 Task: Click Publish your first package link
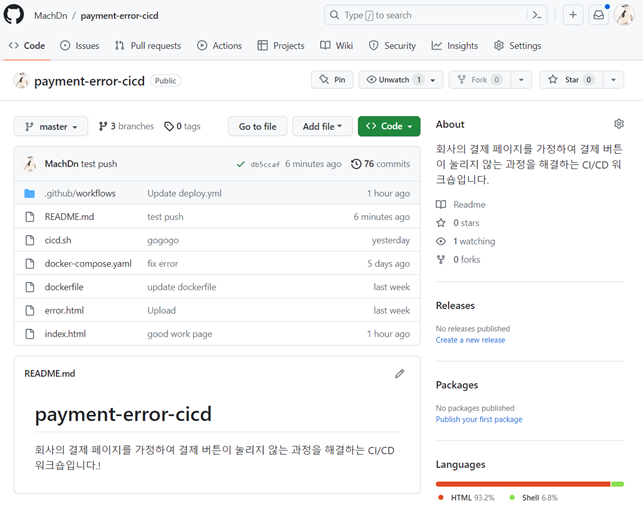[x=479, y=419]
